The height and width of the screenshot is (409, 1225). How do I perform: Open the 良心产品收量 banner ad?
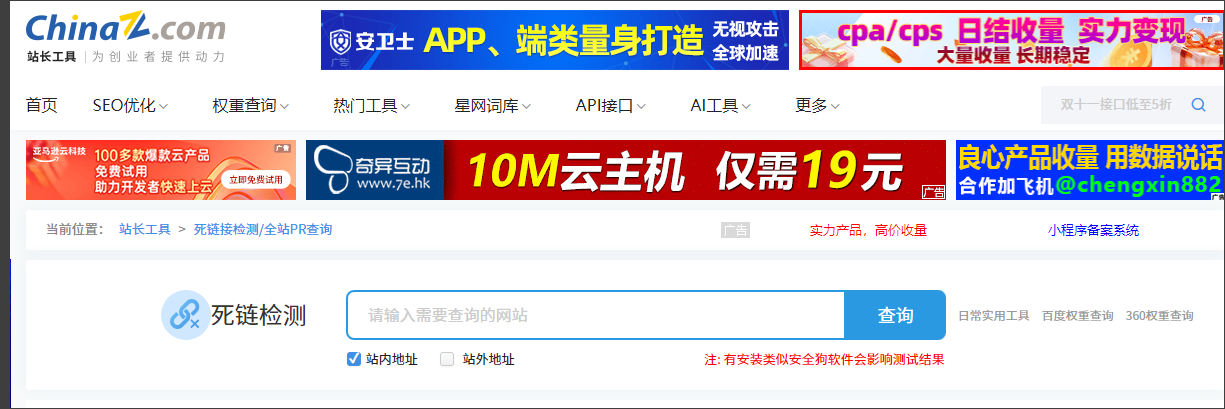click(x=1089, y=170)
